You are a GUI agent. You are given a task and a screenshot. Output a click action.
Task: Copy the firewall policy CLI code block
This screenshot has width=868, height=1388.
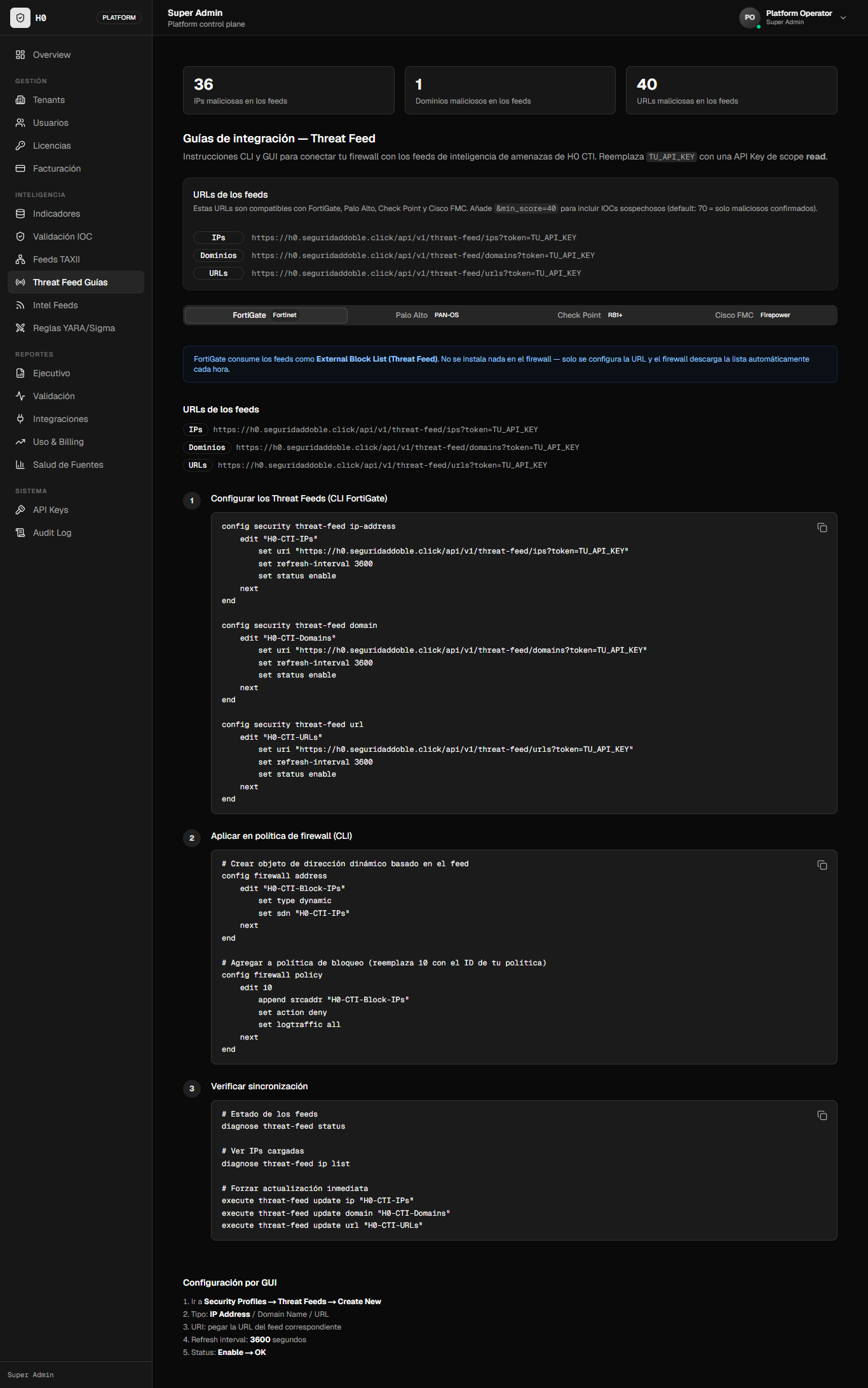[x=822, y=865]
